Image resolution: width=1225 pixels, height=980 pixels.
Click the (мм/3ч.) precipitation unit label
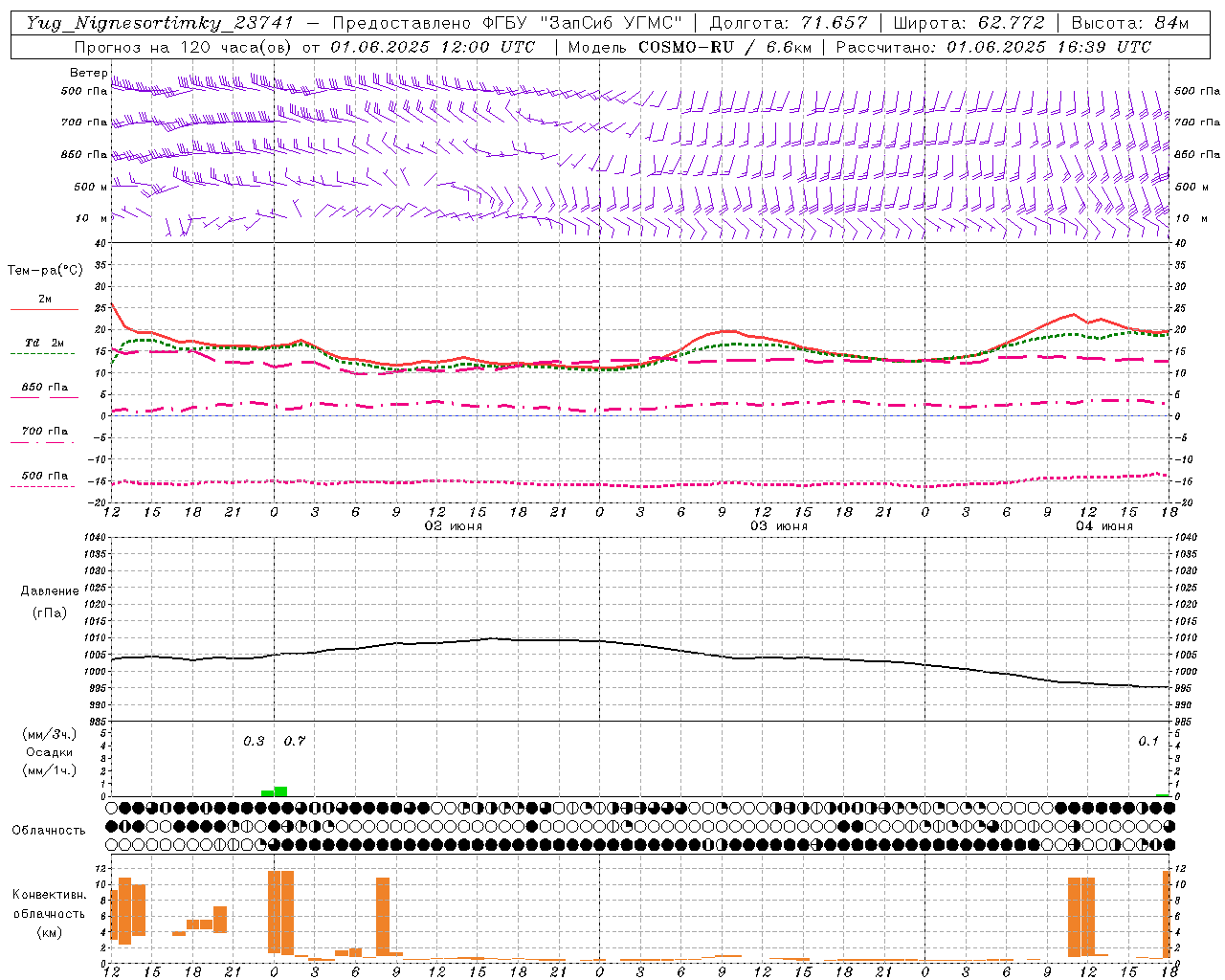[50, 734]
